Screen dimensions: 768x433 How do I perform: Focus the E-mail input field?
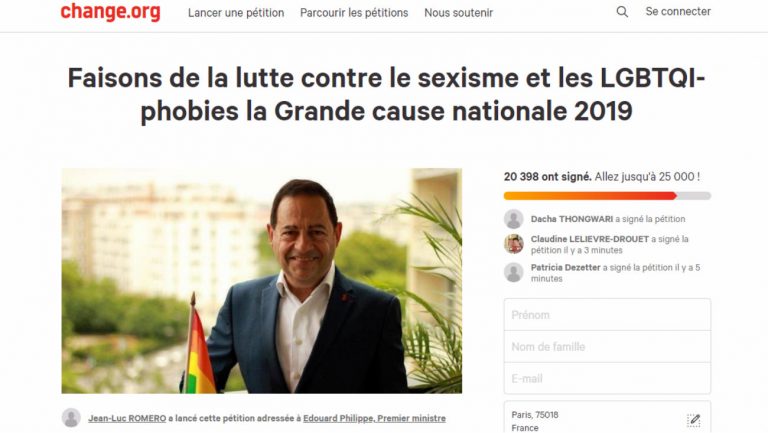tap(607, 378)
